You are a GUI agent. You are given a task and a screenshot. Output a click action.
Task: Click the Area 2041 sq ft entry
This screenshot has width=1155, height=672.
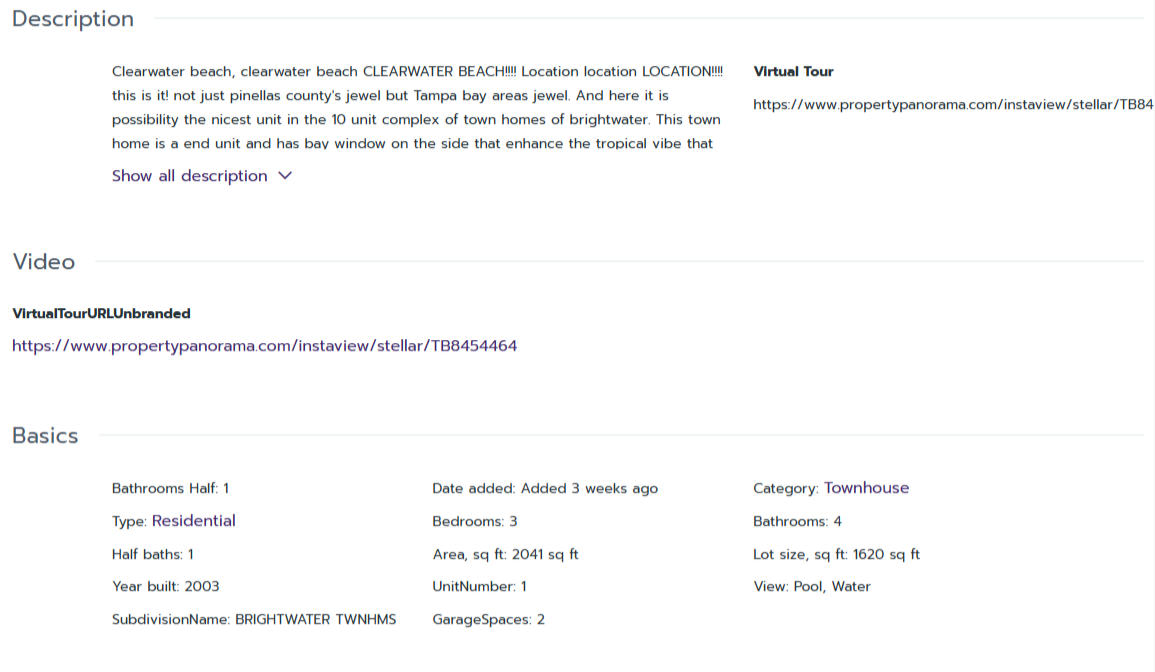click(505, 554)
